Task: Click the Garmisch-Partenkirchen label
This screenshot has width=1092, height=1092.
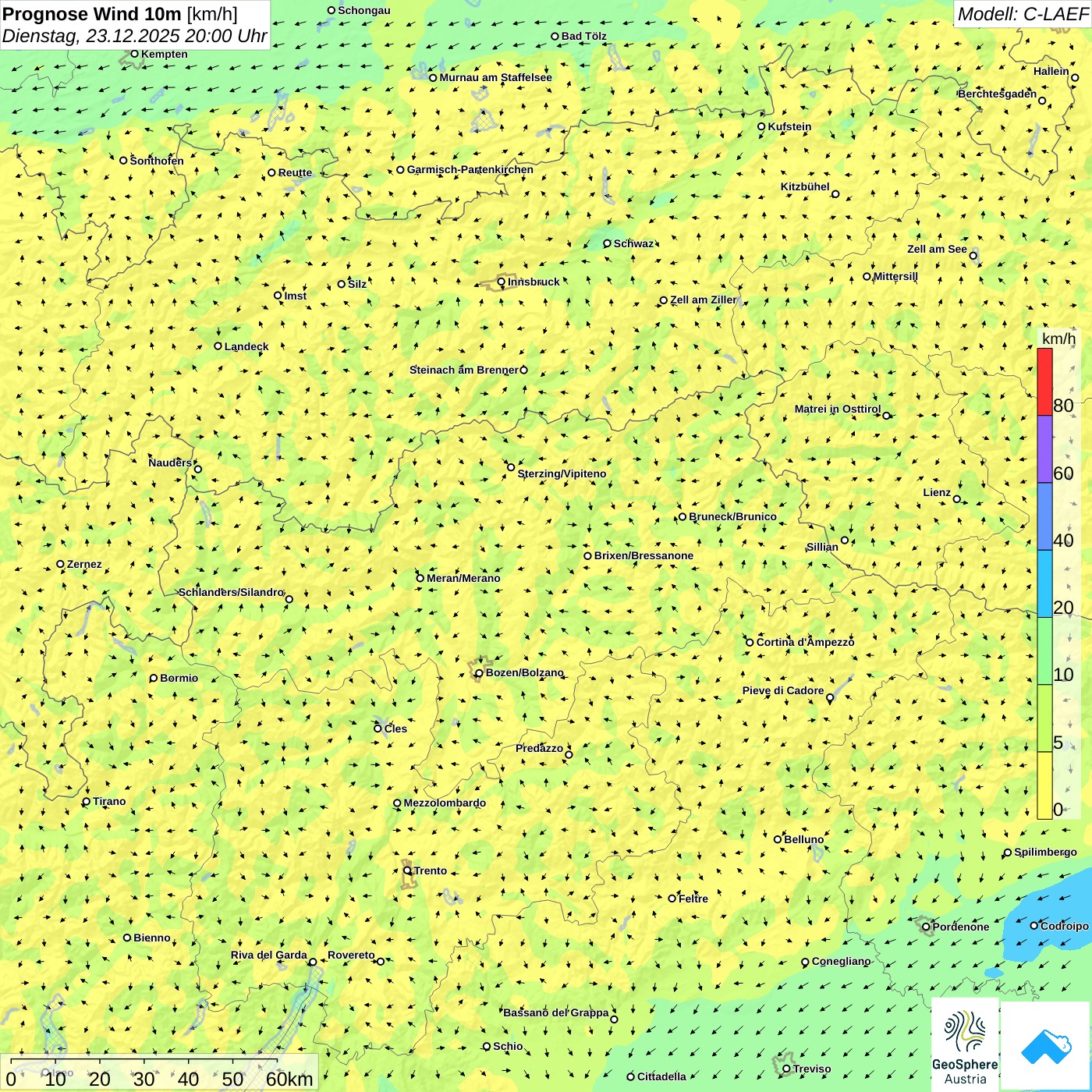Action: tap(470, 169)
